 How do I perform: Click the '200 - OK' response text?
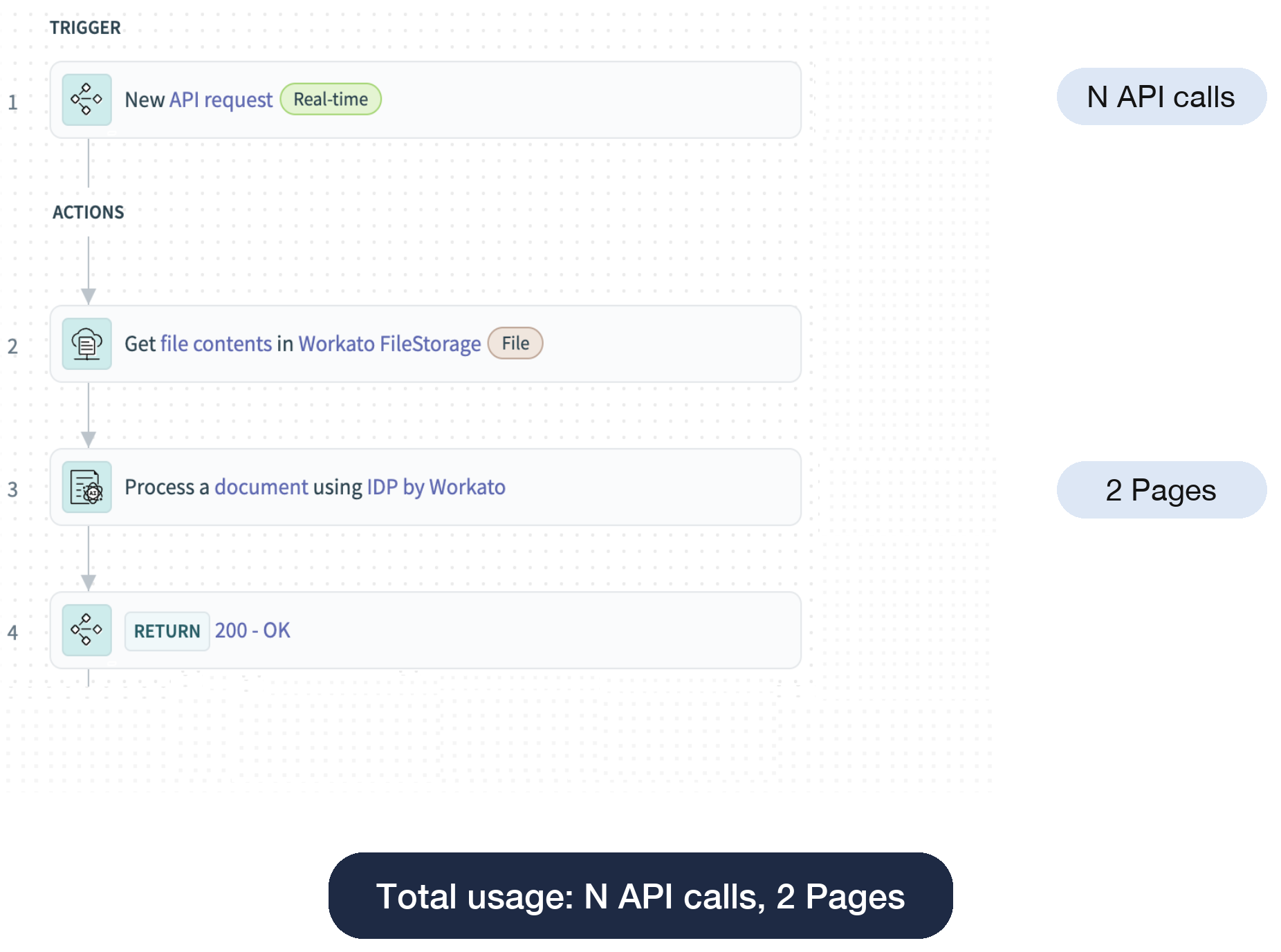252,631
